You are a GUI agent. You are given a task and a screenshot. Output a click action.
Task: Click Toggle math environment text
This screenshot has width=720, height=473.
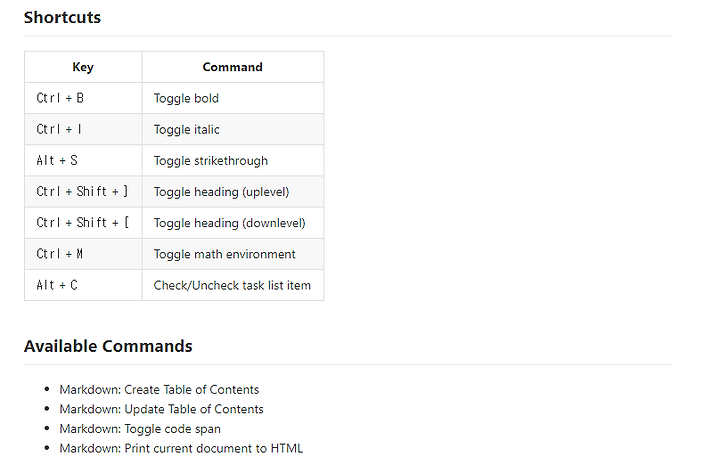(225, 254)
